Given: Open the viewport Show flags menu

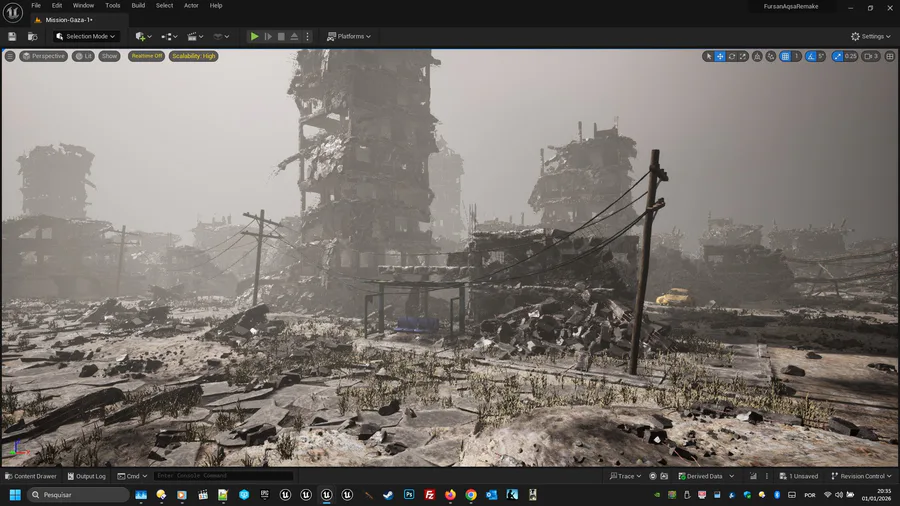Looking at the screenshot, I should pos(109,56).
